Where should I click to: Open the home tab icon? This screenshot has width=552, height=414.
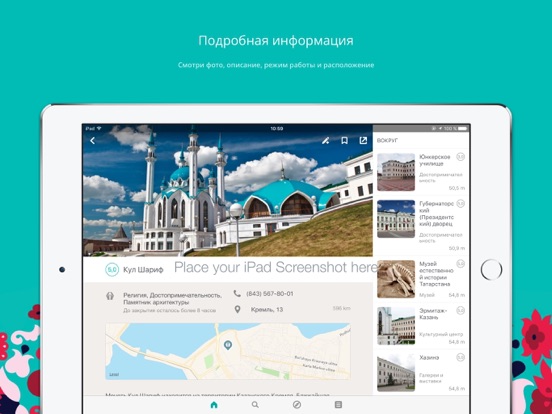coord(214,405)
